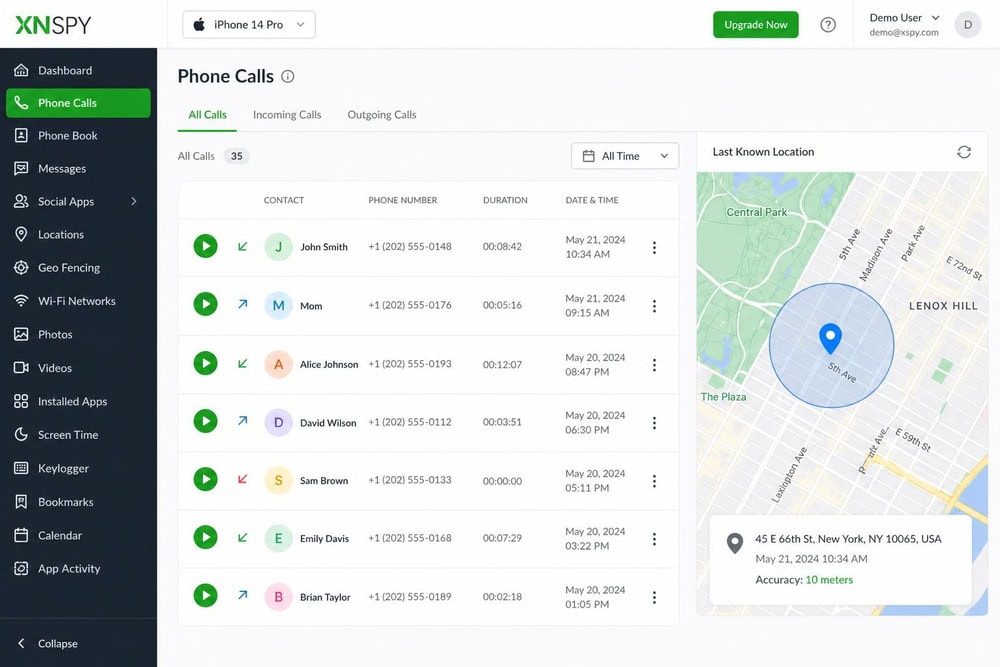This screenshot has width=1000, height=667.
Task: Click the blue location pin on map
Action: [830, 338]
